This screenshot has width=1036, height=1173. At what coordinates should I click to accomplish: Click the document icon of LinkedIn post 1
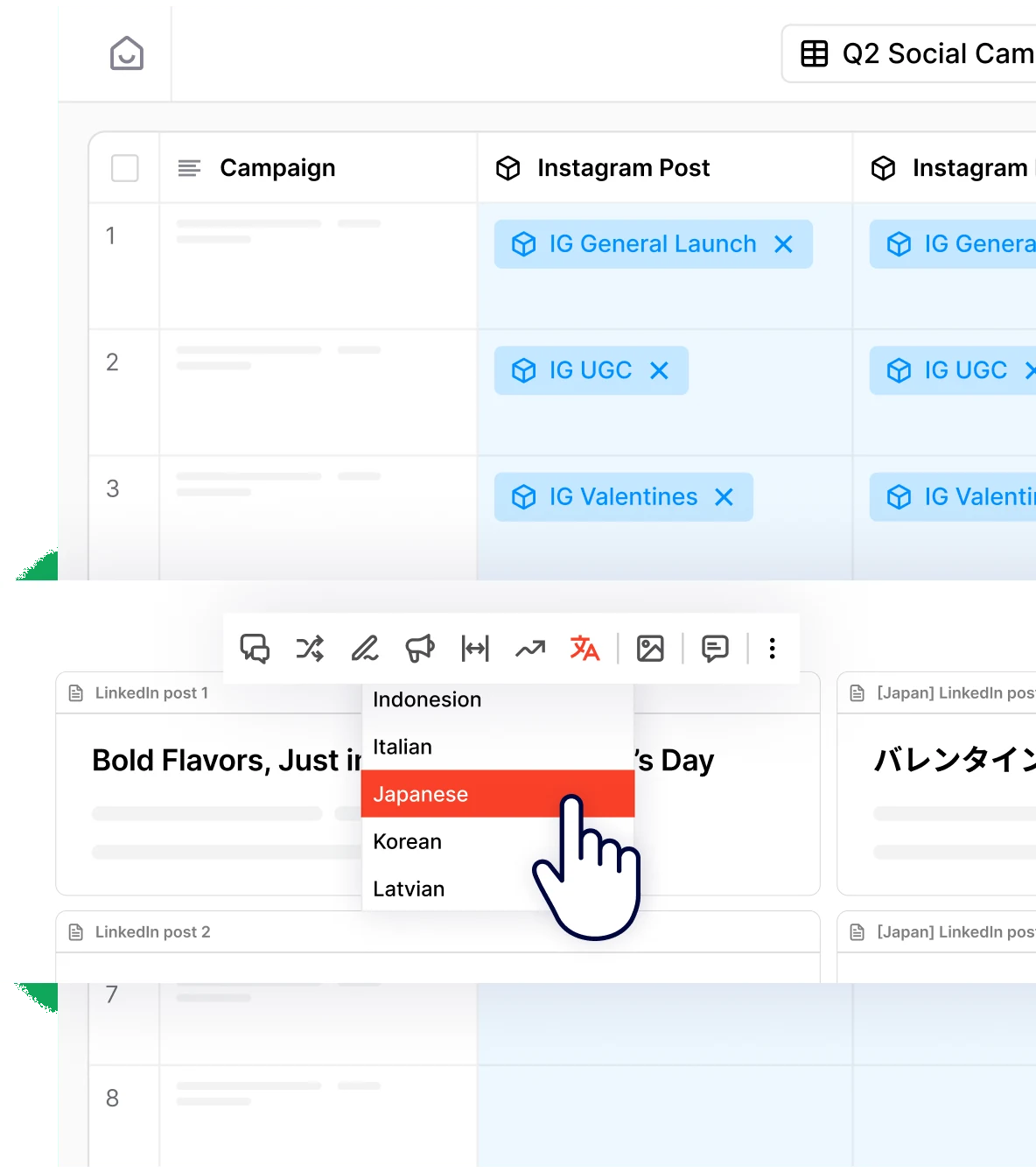tap(76, 693)
